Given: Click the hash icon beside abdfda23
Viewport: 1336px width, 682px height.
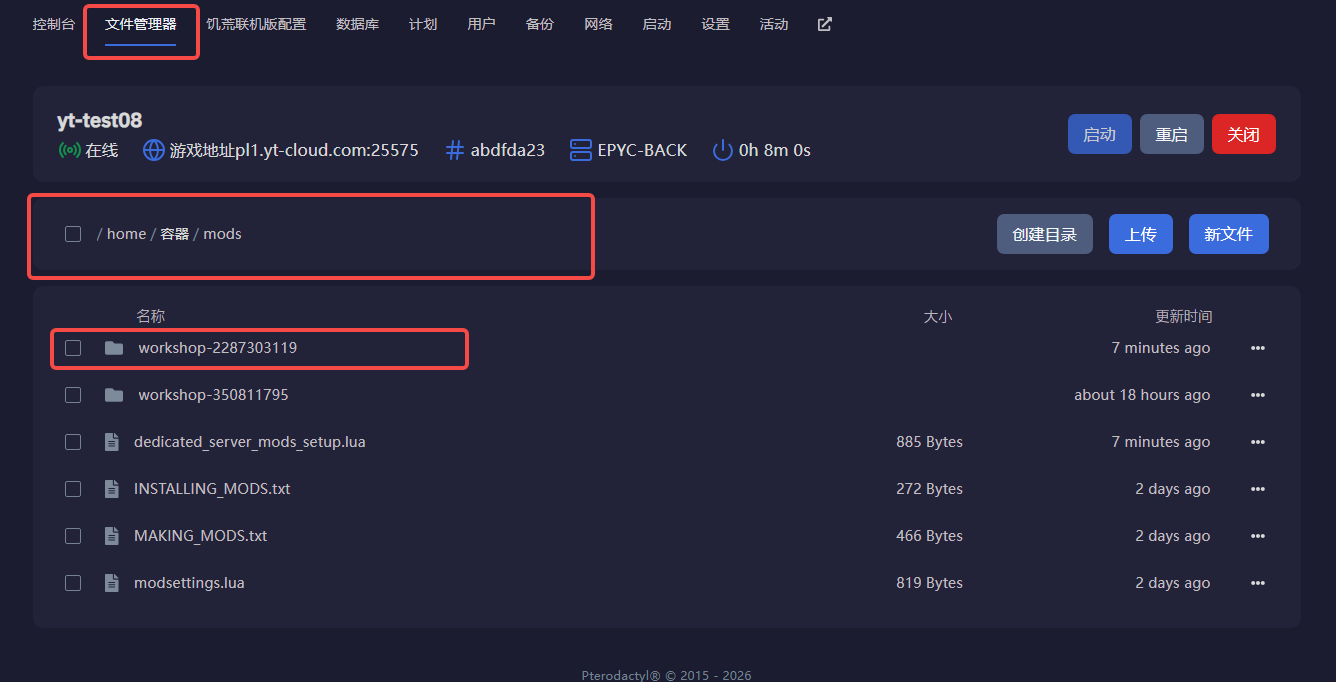Looking at the screenshot, I should [x=455, y=150].
